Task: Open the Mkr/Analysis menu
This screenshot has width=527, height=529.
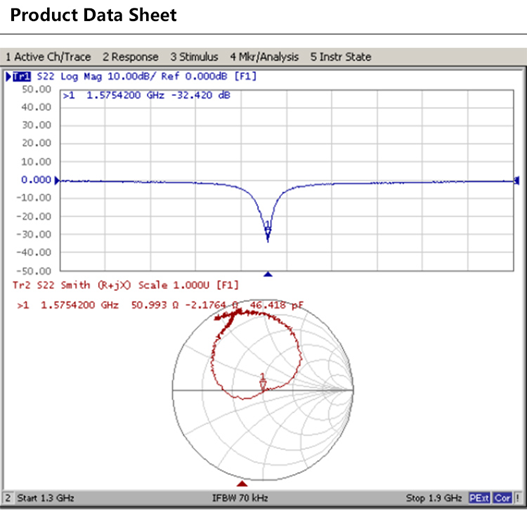Action: 264,57
